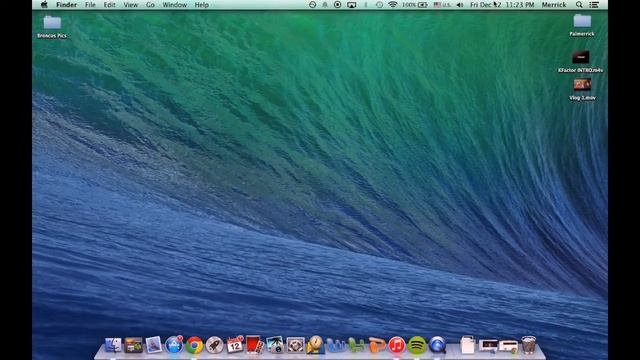Launch Microsoft Excel from the Dock
Viewport: 640px width, 360px height.
[x=356, y=345]
